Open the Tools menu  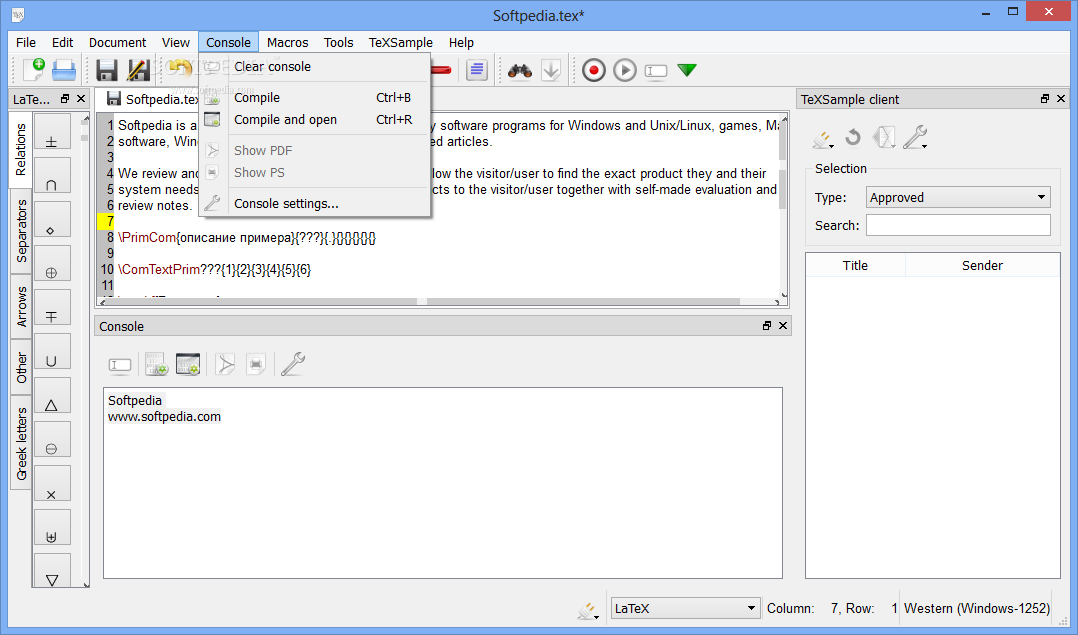[338, 43]
